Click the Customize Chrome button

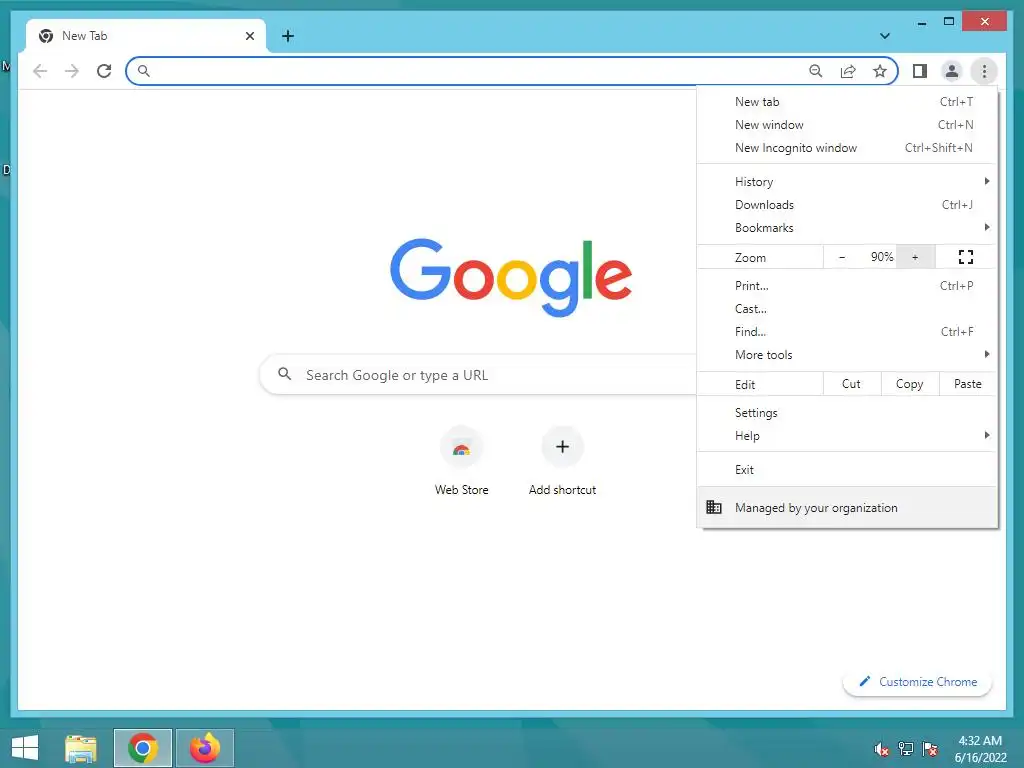coord(918,681)
